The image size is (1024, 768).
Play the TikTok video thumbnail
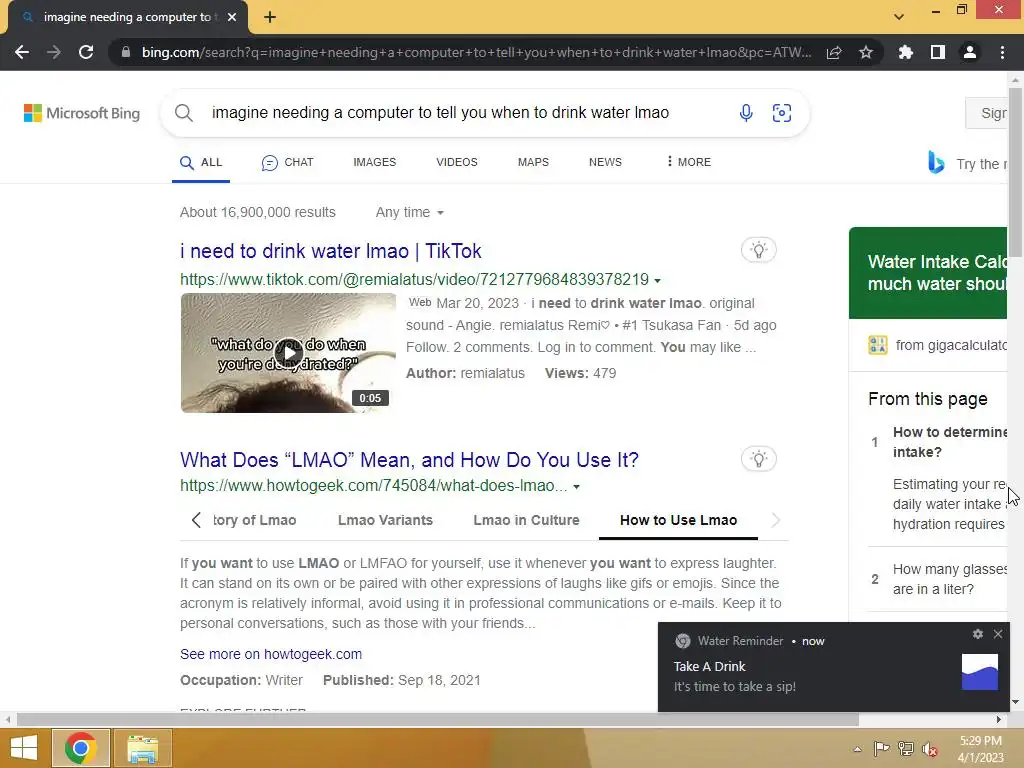click(x=288, y=353)
